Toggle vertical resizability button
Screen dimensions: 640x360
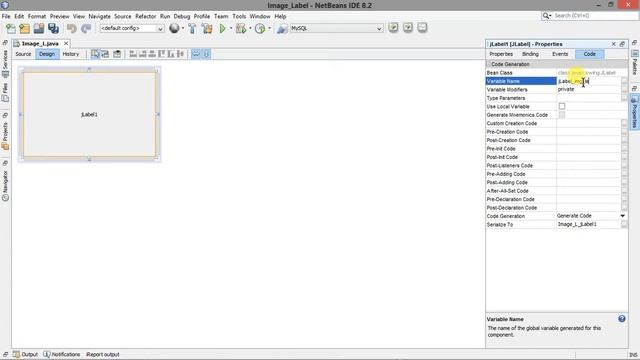[x=207, y=54]
